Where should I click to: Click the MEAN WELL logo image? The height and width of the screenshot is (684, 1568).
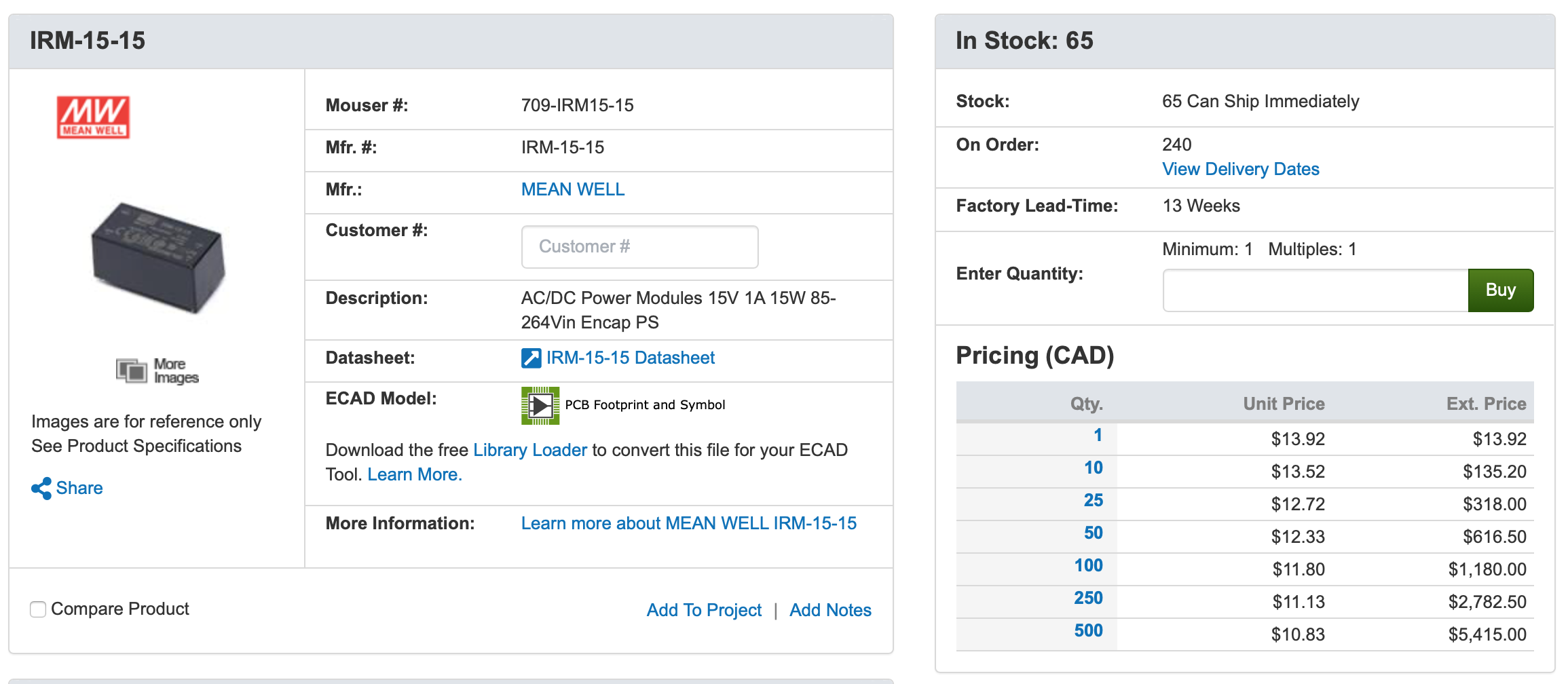pyautogui.click(x=93, y=117)
